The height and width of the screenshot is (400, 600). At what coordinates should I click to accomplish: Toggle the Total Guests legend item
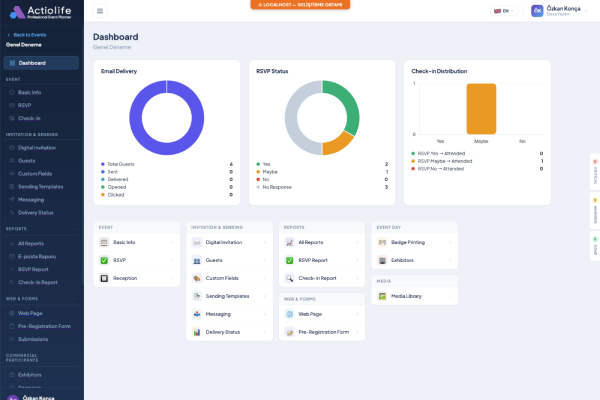point(122,164)
